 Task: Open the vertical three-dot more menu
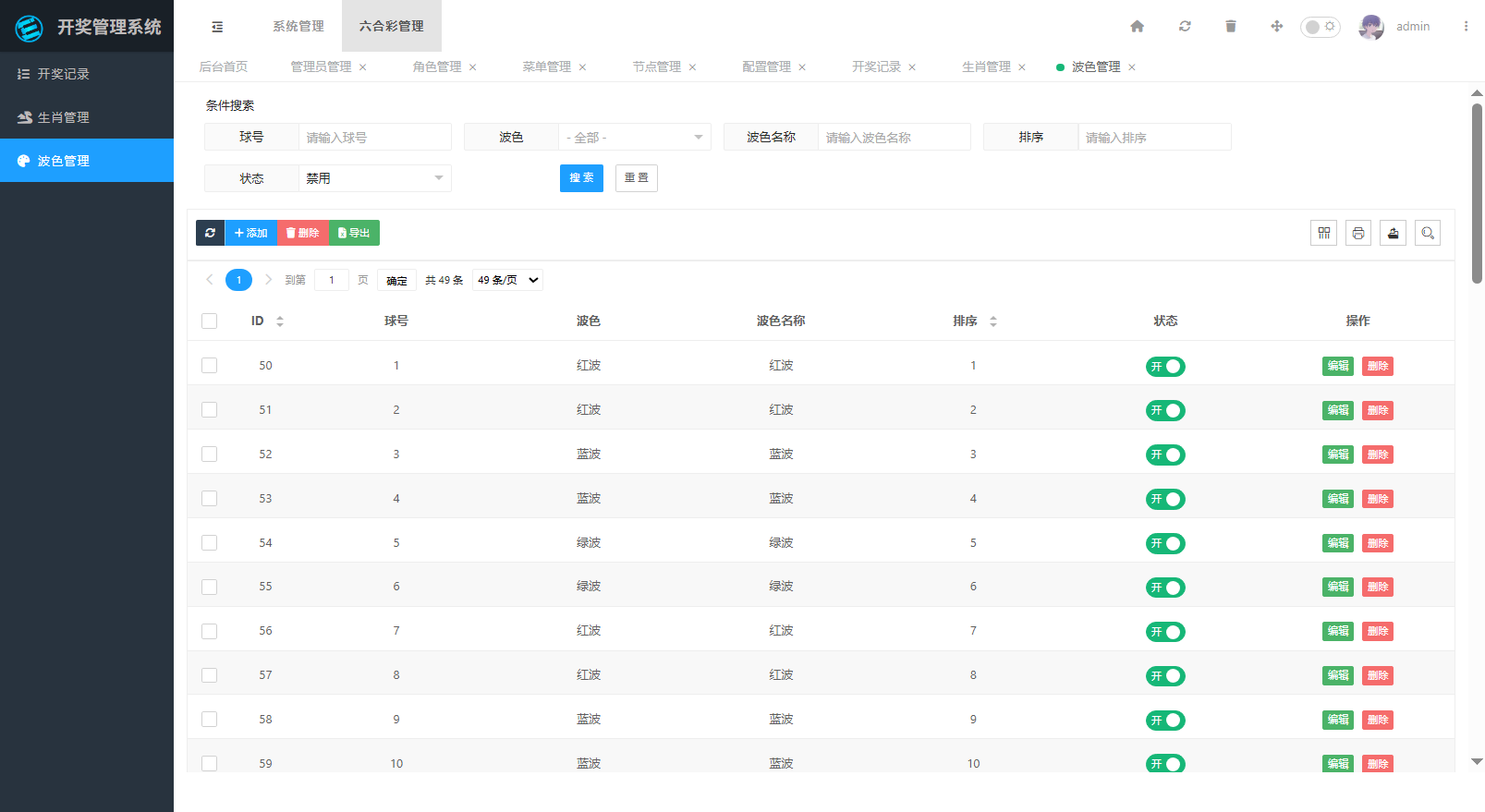[x=1466, y=26]
